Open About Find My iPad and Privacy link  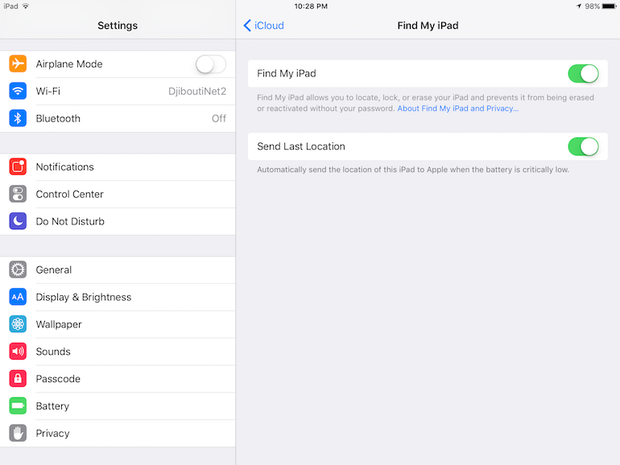(458, 108)
